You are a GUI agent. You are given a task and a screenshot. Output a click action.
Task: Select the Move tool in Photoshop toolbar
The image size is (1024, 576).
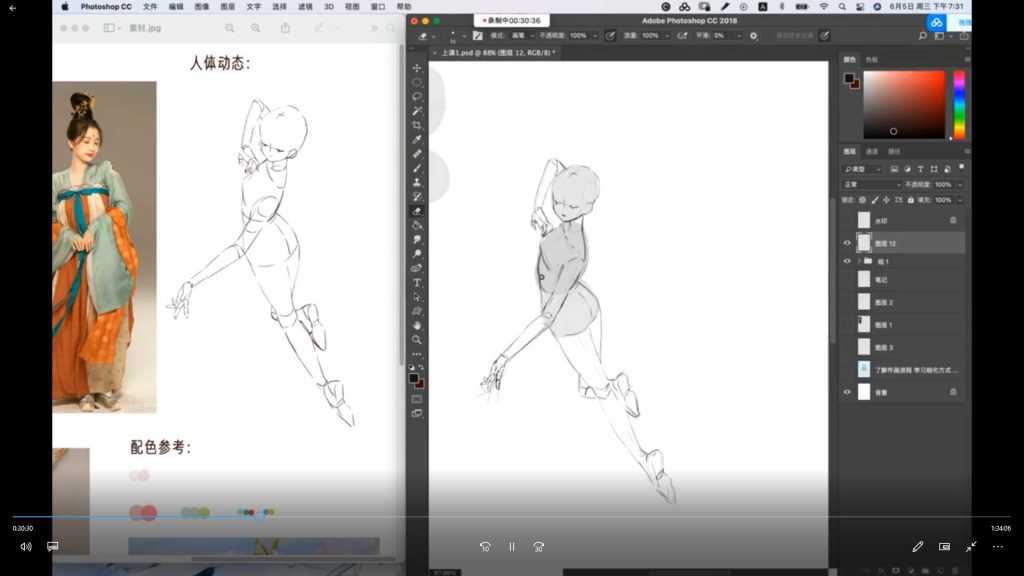click(417, 68)
